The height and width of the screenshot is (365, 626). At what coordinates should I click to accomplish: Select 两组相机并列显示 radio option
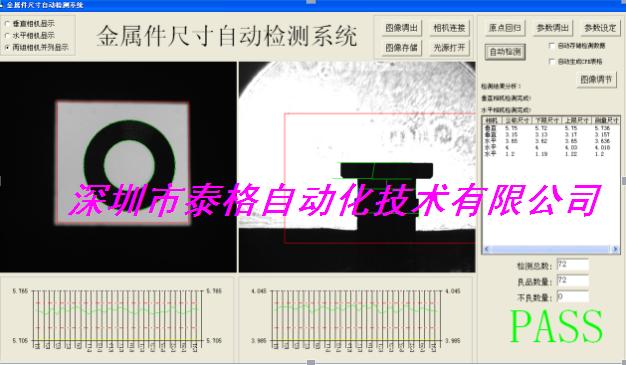point(7,47)
